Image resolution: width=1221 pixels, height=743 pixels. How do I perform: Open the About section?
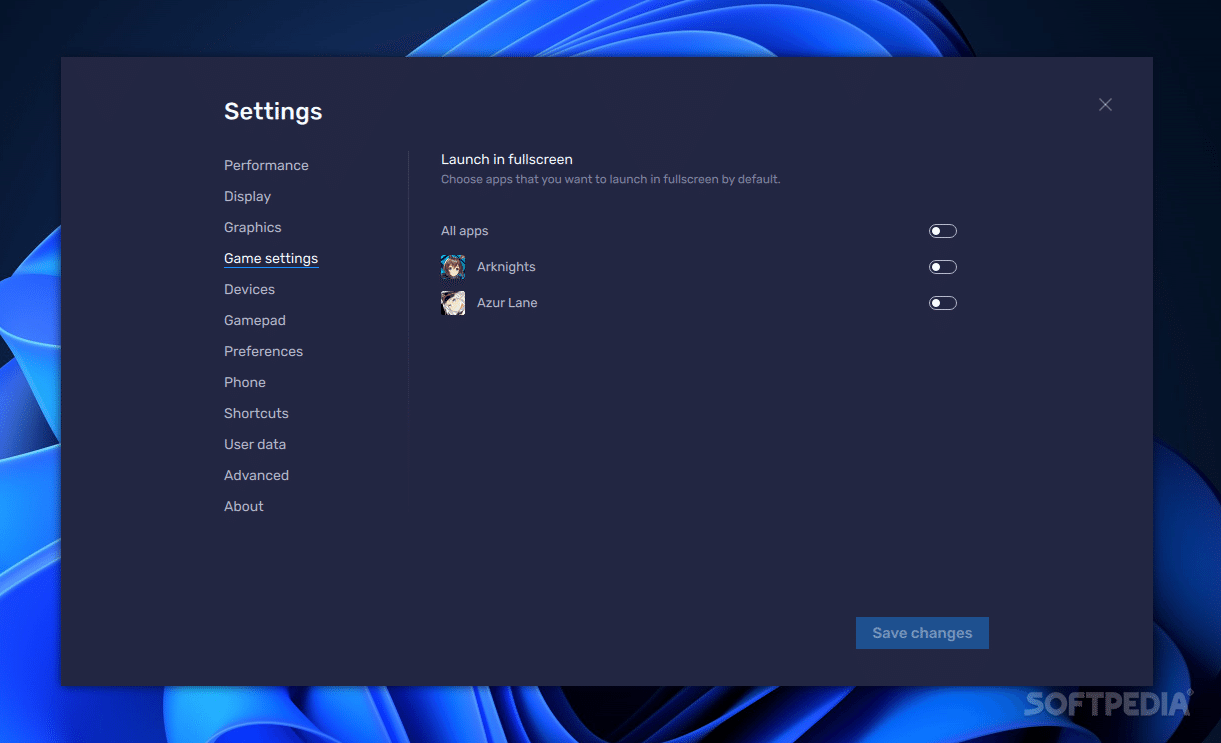[244, 506]
